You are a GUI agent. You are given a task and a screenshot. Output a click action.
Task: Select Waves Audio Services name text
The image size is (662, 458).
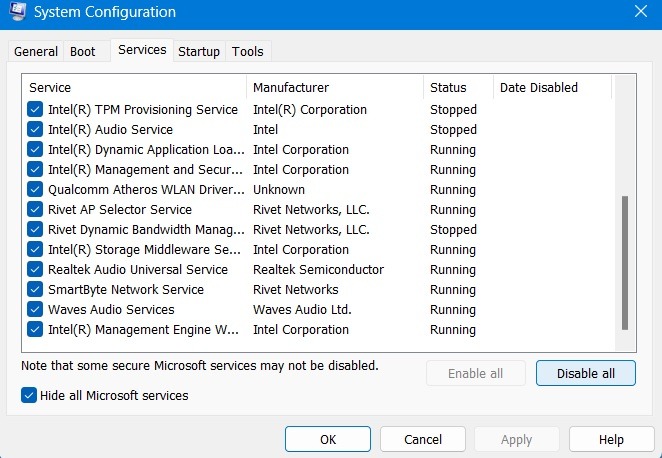[x=111, y=309]
